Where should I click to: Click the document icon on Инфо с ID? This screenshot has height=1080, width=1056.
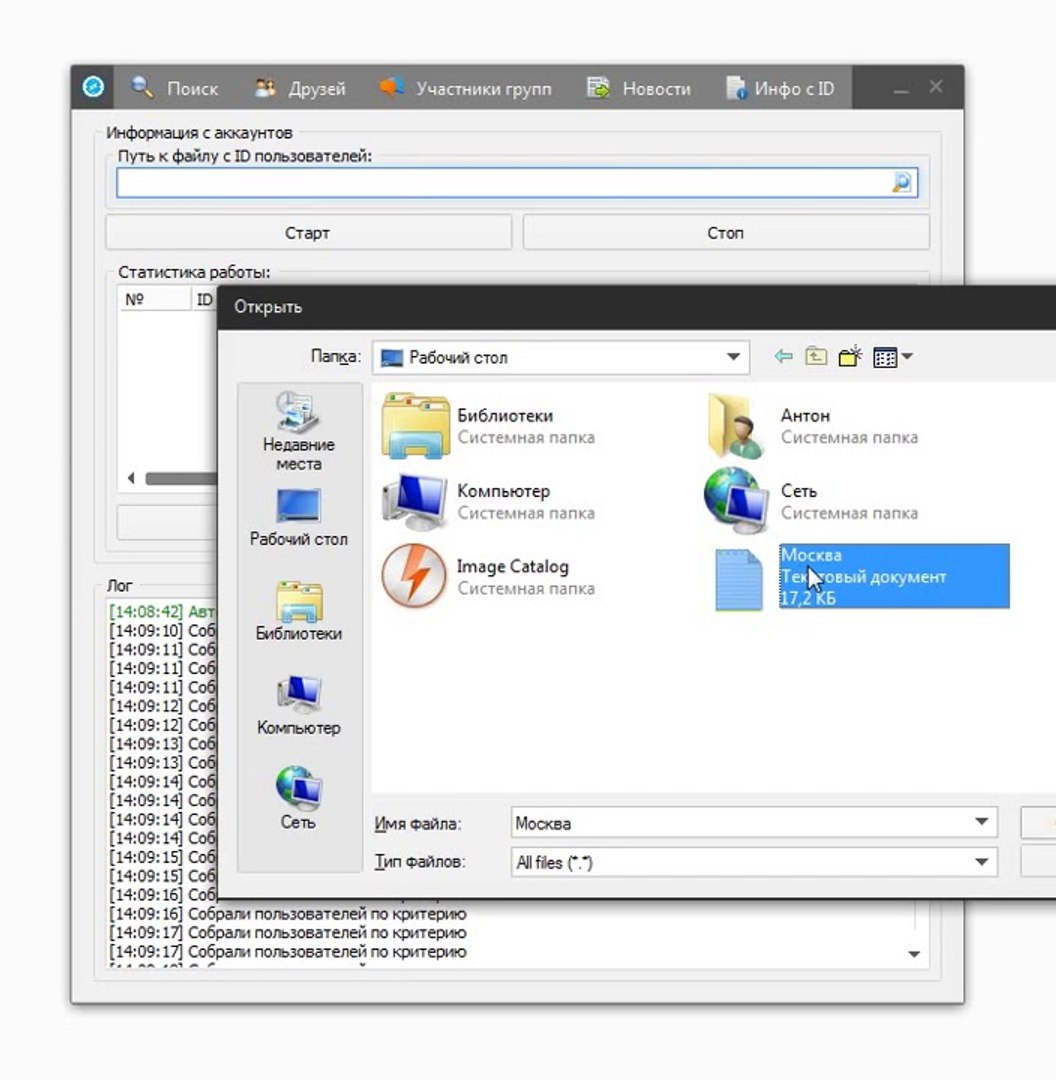pos(736,88)
